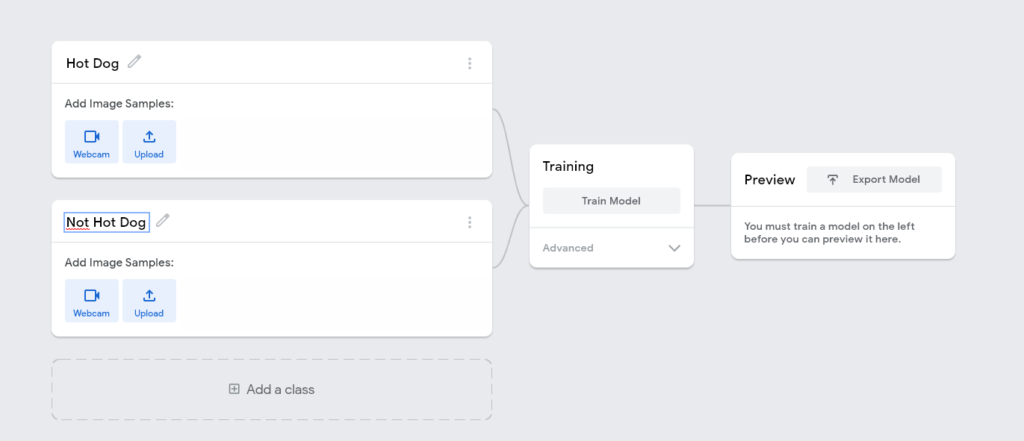
Task: Upload image samples for Not Hot Dog class
Action: pyautogui.click(x=149, y=301)
